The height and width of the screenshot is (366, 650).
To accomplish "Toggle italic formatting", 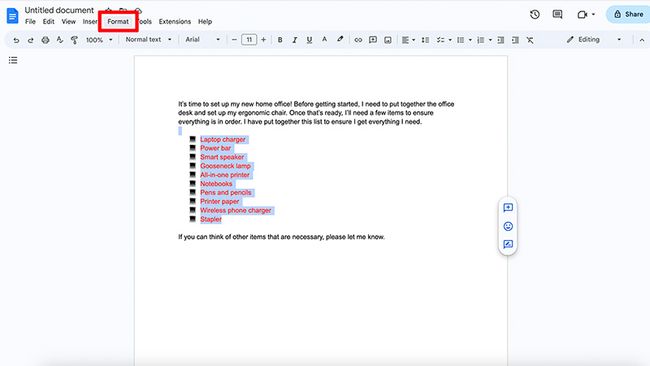I will coord(294,40).
